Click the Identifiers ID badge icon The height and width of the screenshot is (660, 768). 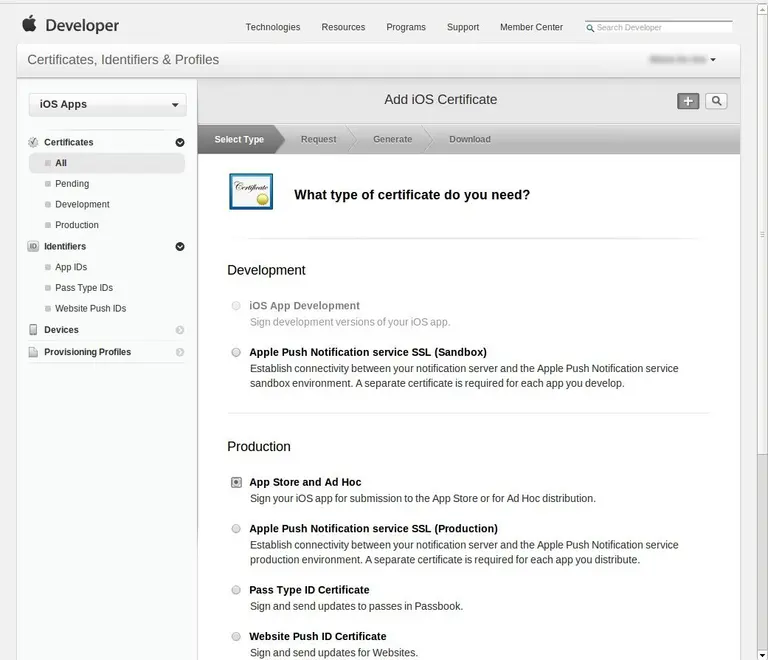click(33, 246)
